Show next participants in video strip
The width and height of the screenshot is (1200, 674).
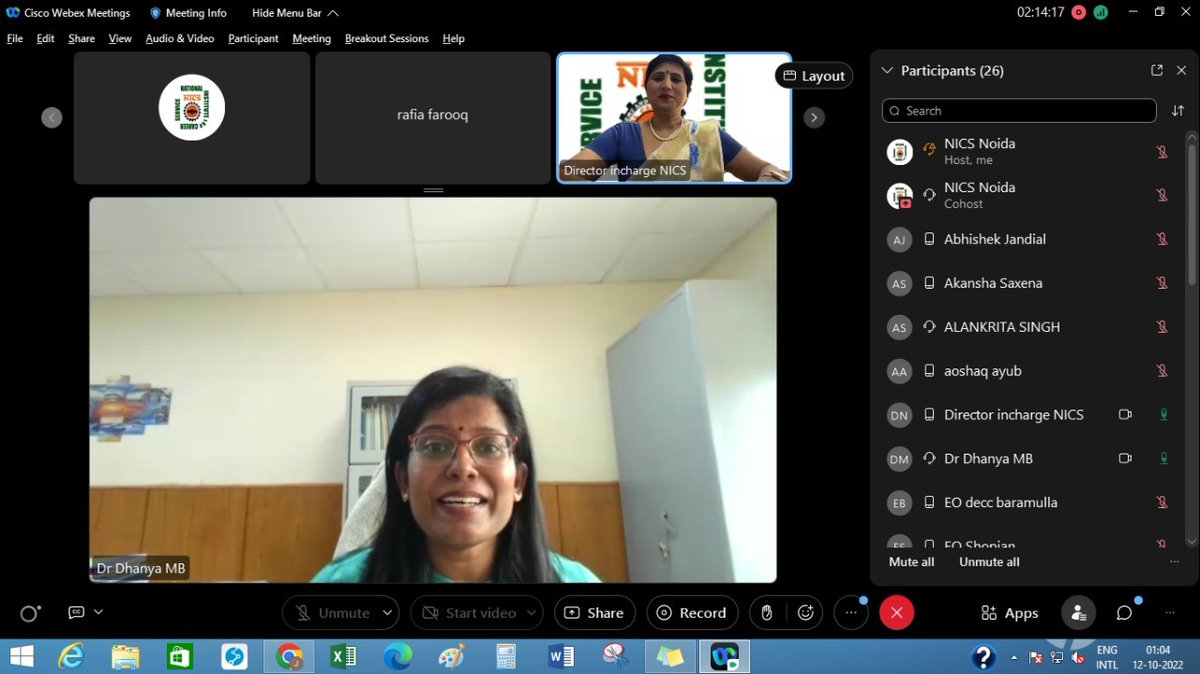814,117
